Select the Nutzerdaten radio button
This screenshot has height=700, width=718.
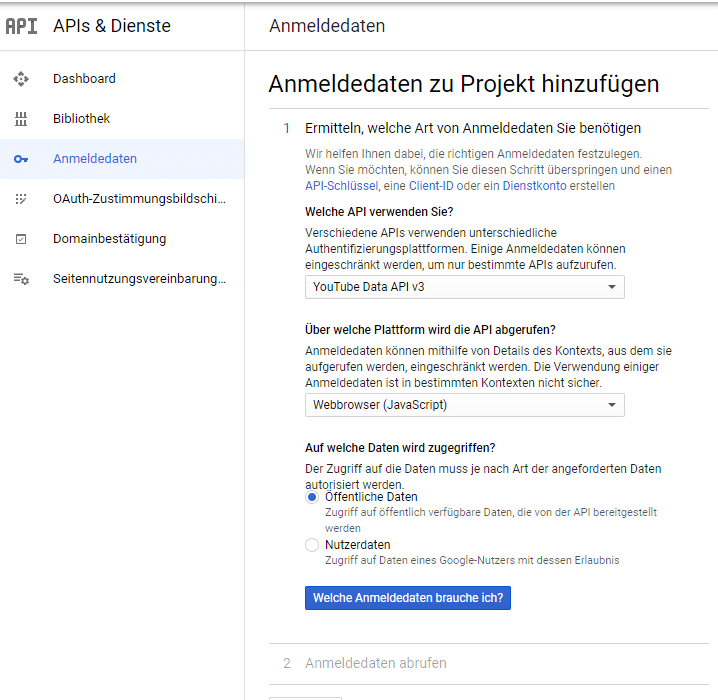coord(312,545)
